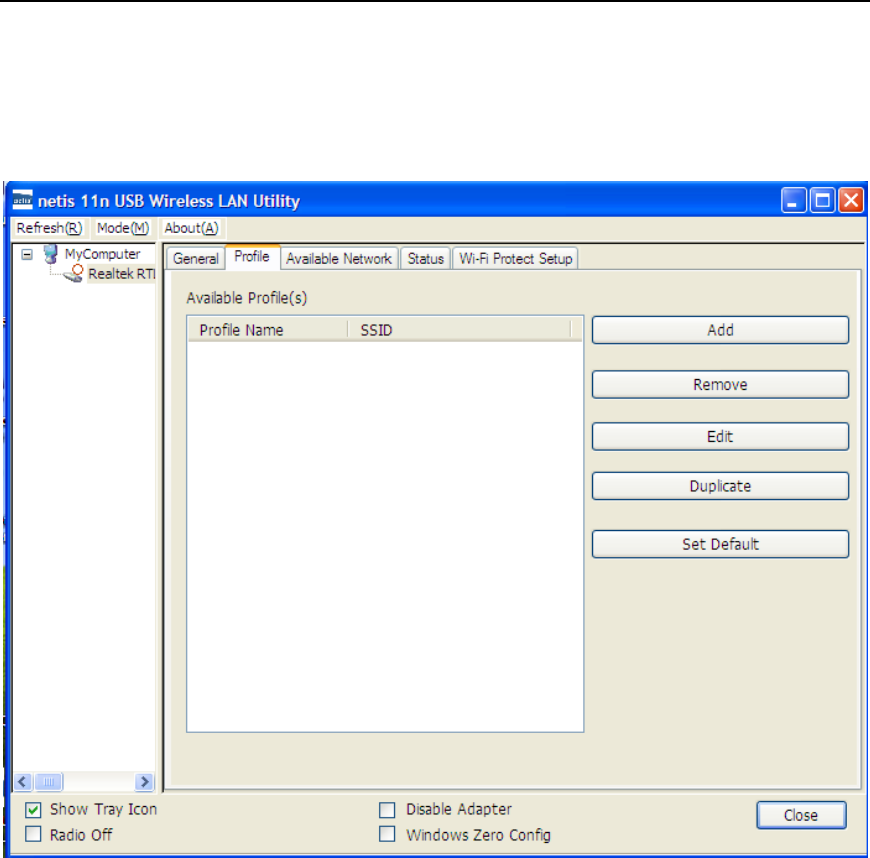Click the Set Default button
870x858 pixels.
pyautogui.click(x=720, y=544)
